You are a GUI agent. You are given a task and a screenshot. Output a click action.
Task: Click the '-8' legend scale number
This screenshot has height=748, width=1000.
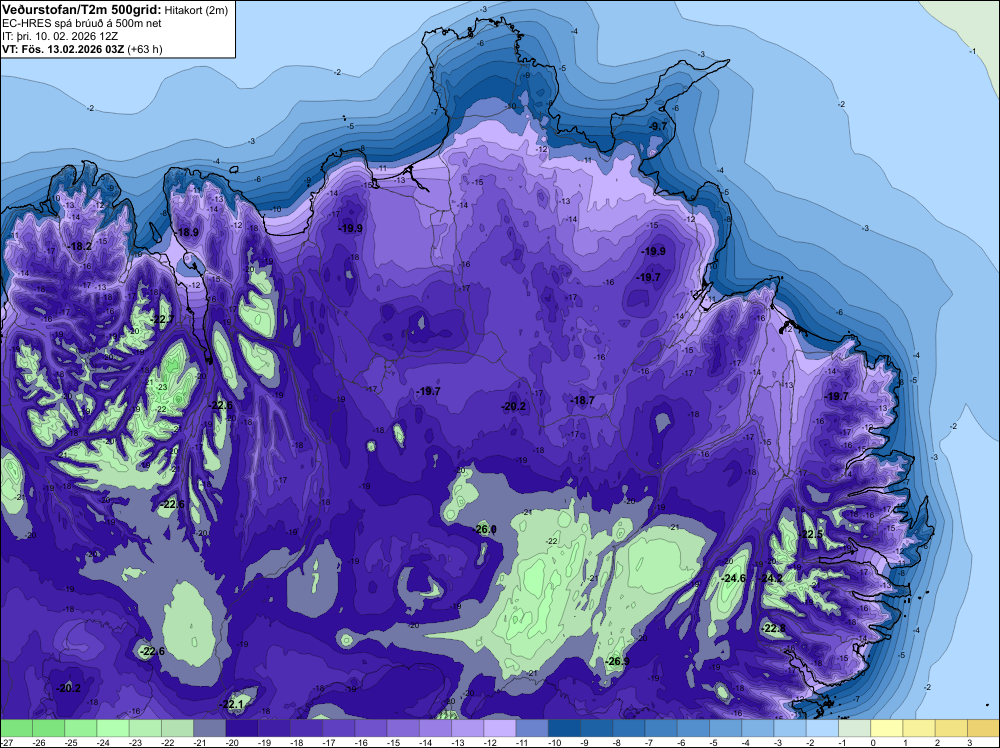[619, 742]
